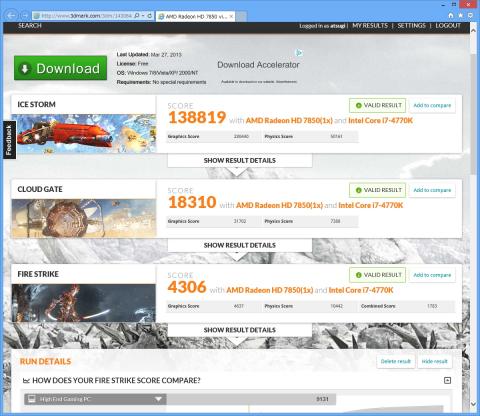Open SEARCH in the site header
Screen dimensions: 480x416
[30, 26]
